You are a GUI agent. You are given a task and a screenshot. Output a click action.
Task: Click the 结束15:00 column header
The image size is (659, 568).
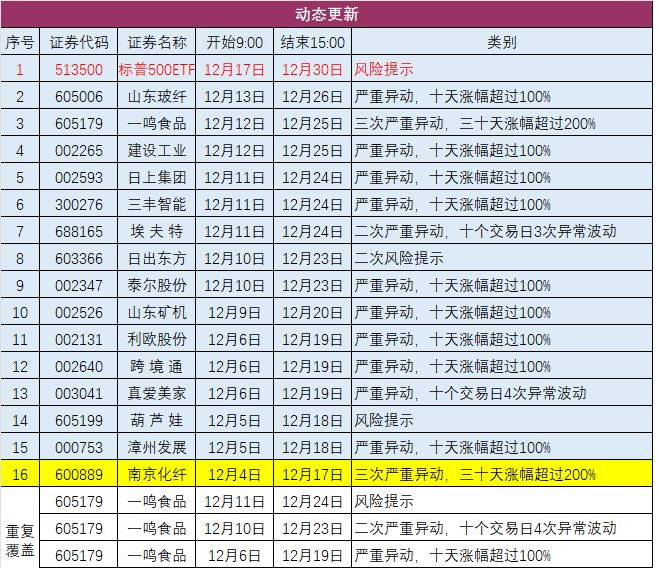pos(312,42)
